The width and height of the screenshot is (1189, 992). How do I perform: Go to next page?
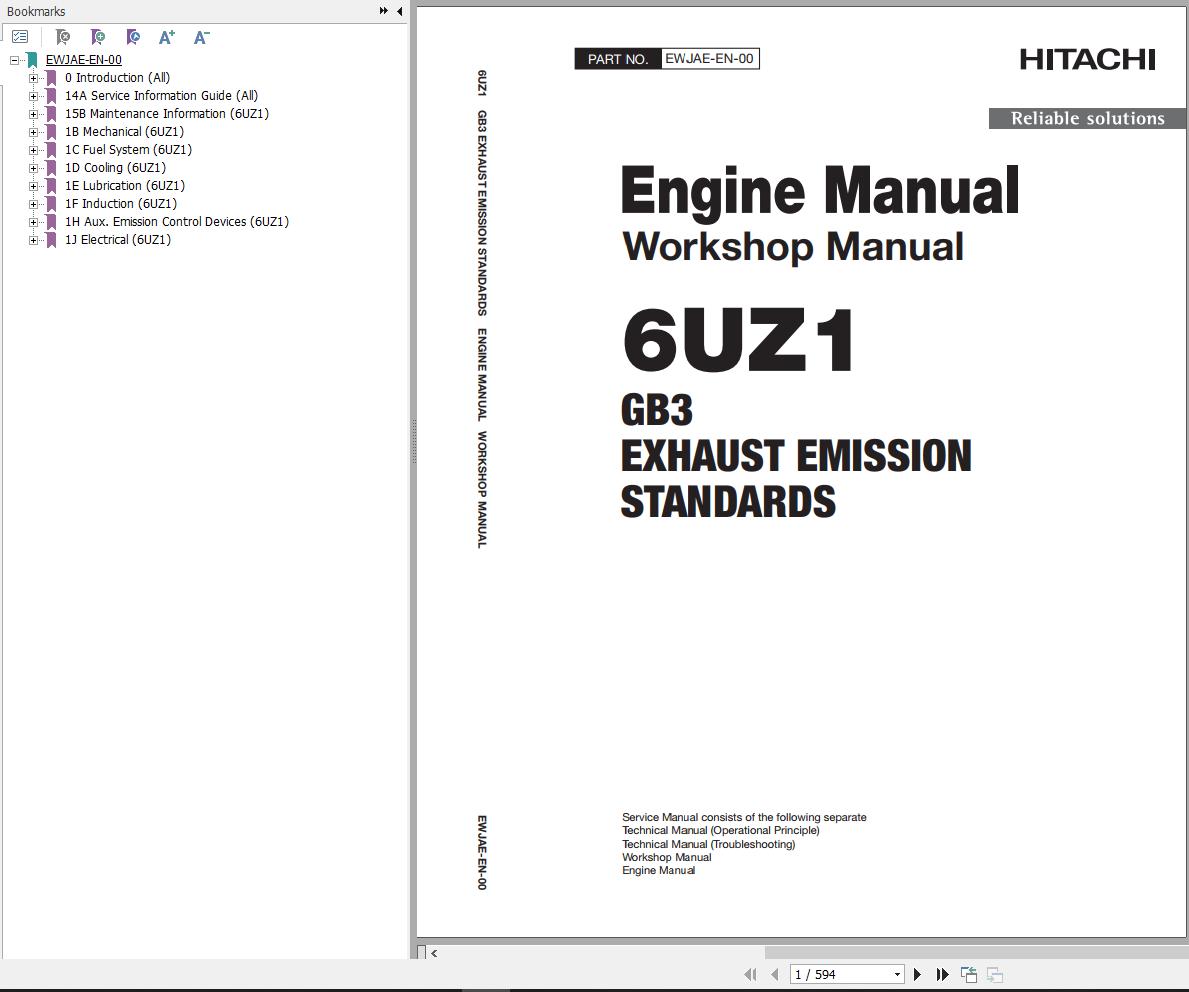918,975
